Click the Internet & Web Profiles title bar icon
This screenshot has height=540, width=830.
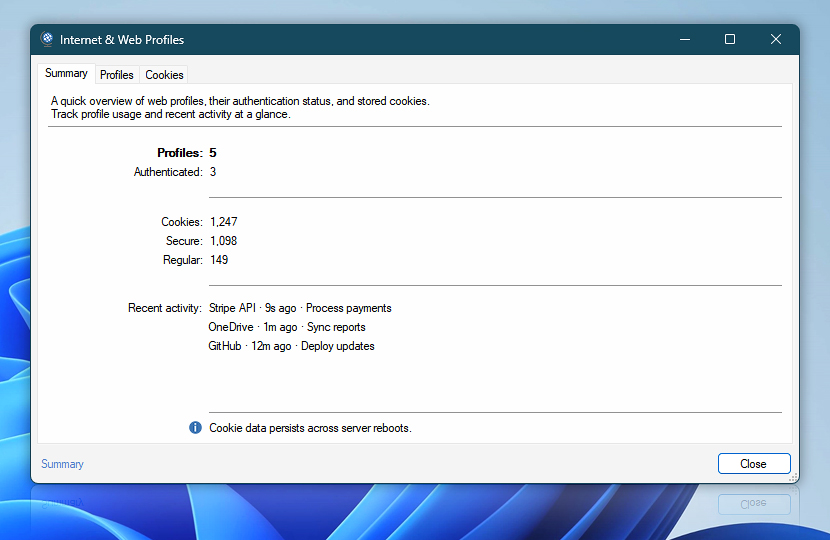[47, 39]
